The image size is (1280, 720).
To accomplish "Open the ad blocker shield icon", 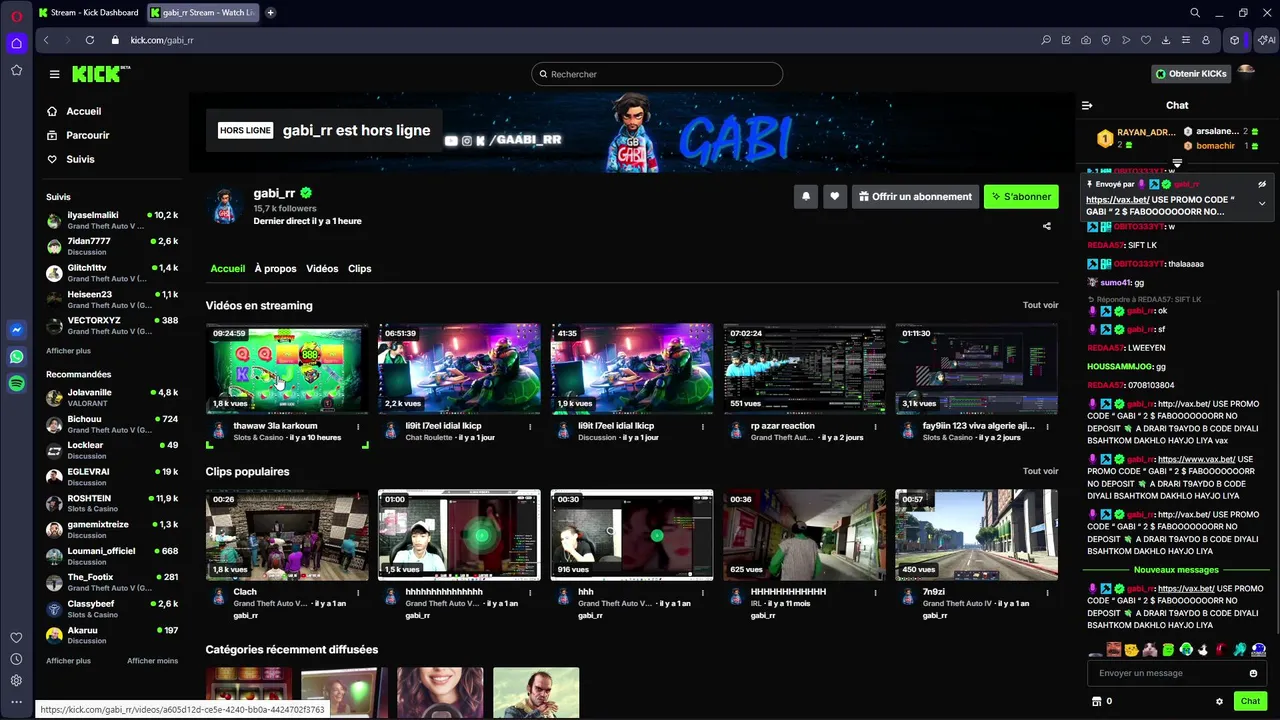I will [1106, 40].
